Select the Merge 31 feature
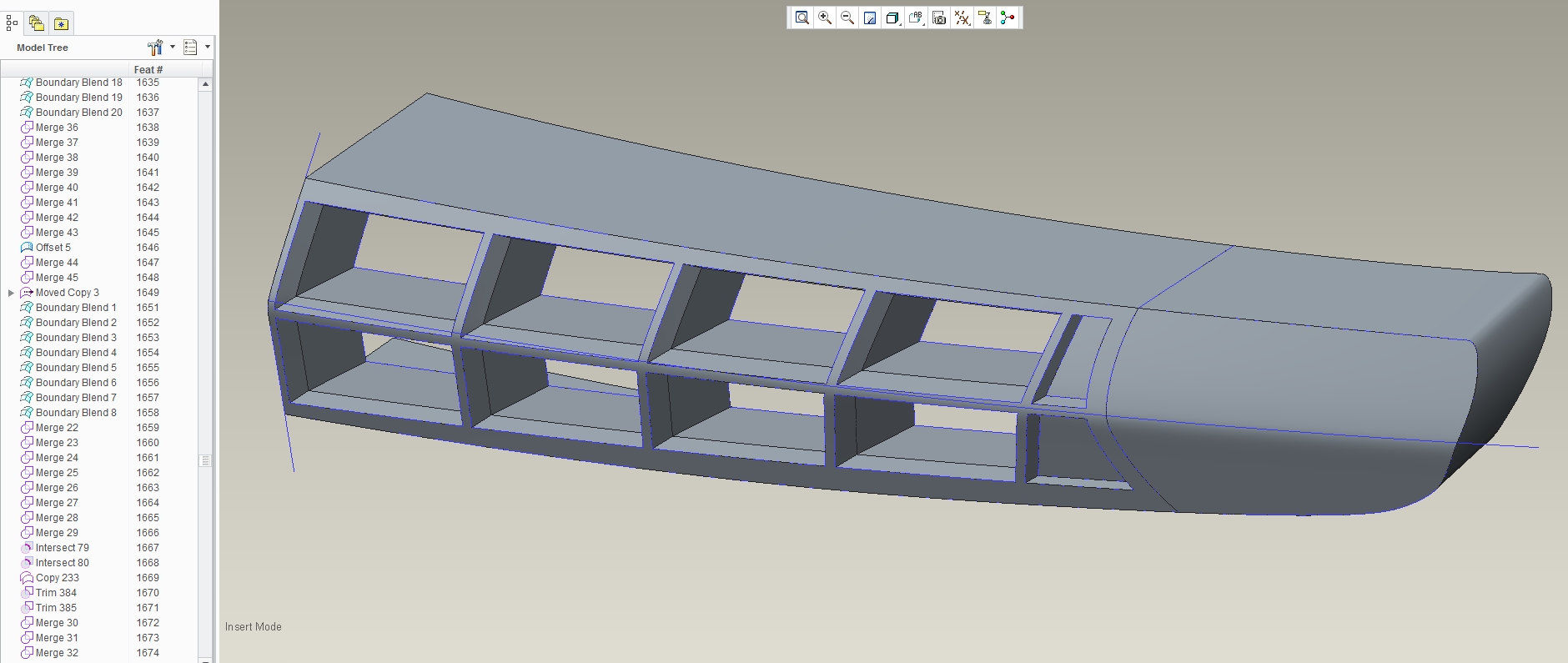Screen dimensions: 1568x663 click(x=57, y=638)
